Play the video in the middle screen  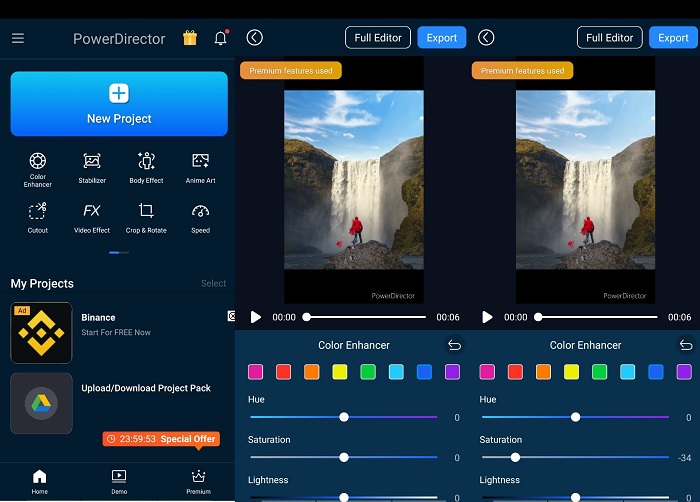tap(255, 317)
